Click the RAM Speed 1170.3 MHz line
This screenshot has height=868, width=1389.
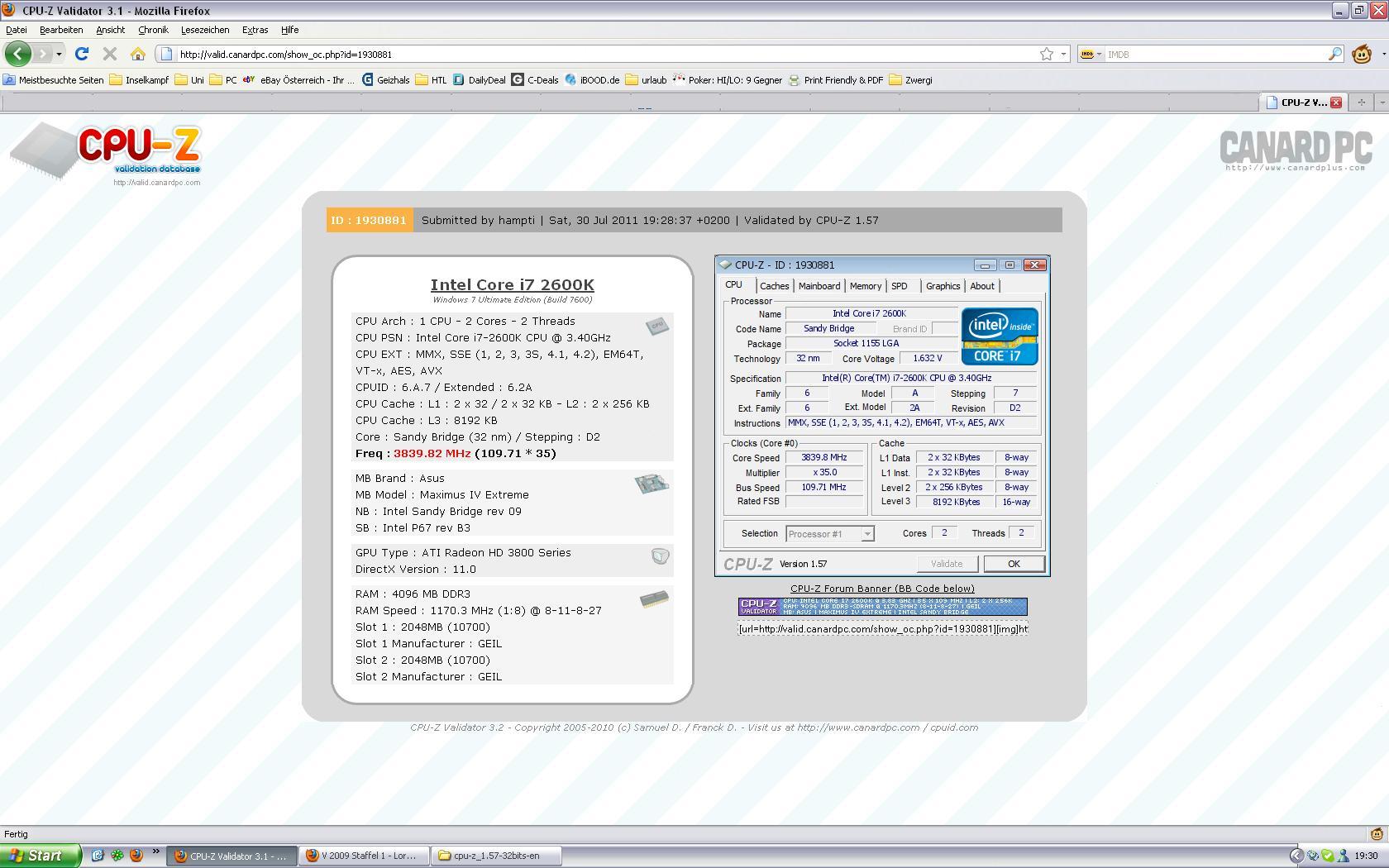[x=478, y=610]
